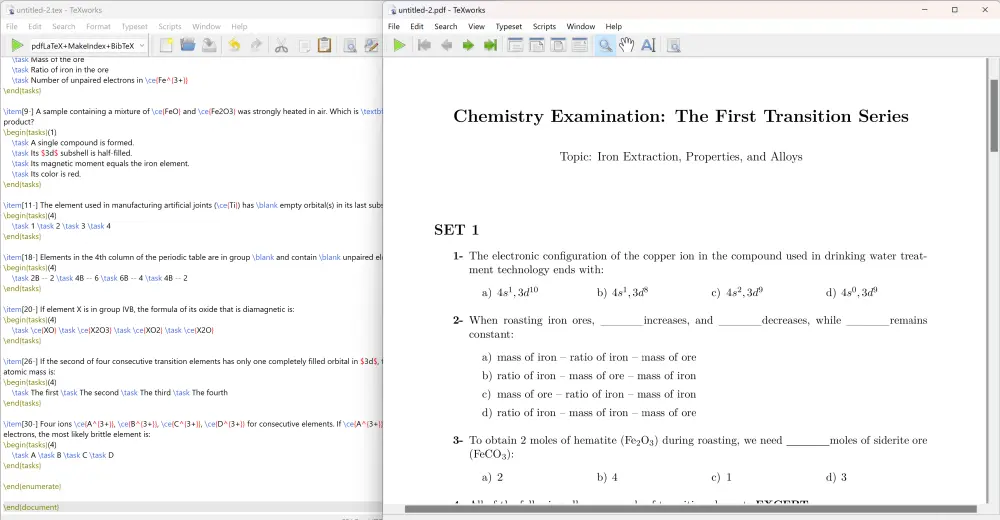Open the Help menu in the editor window
Screen dimensions: 1000x520
(x=239, y=26)
